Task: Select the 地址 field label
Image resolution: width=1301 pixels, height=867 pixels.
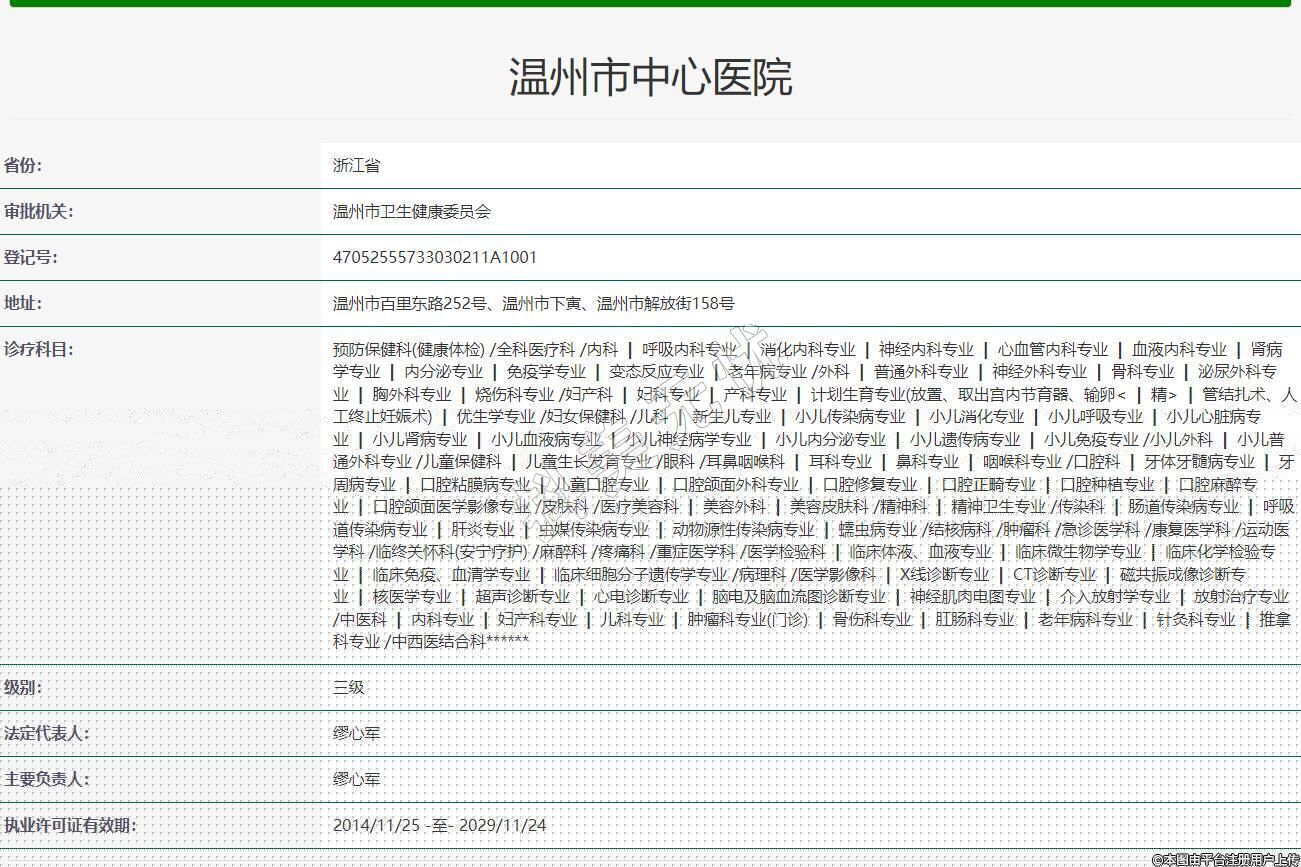Action: [23, 304]
